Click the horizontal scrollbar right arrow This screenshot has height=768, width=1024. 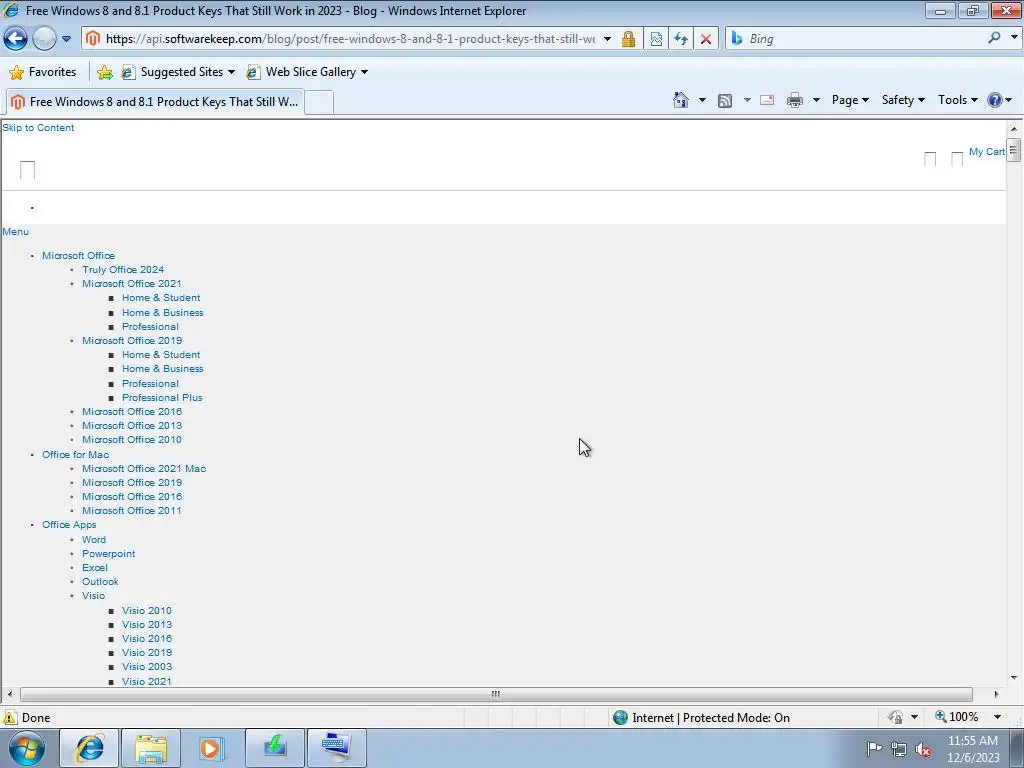click(997, 694)
